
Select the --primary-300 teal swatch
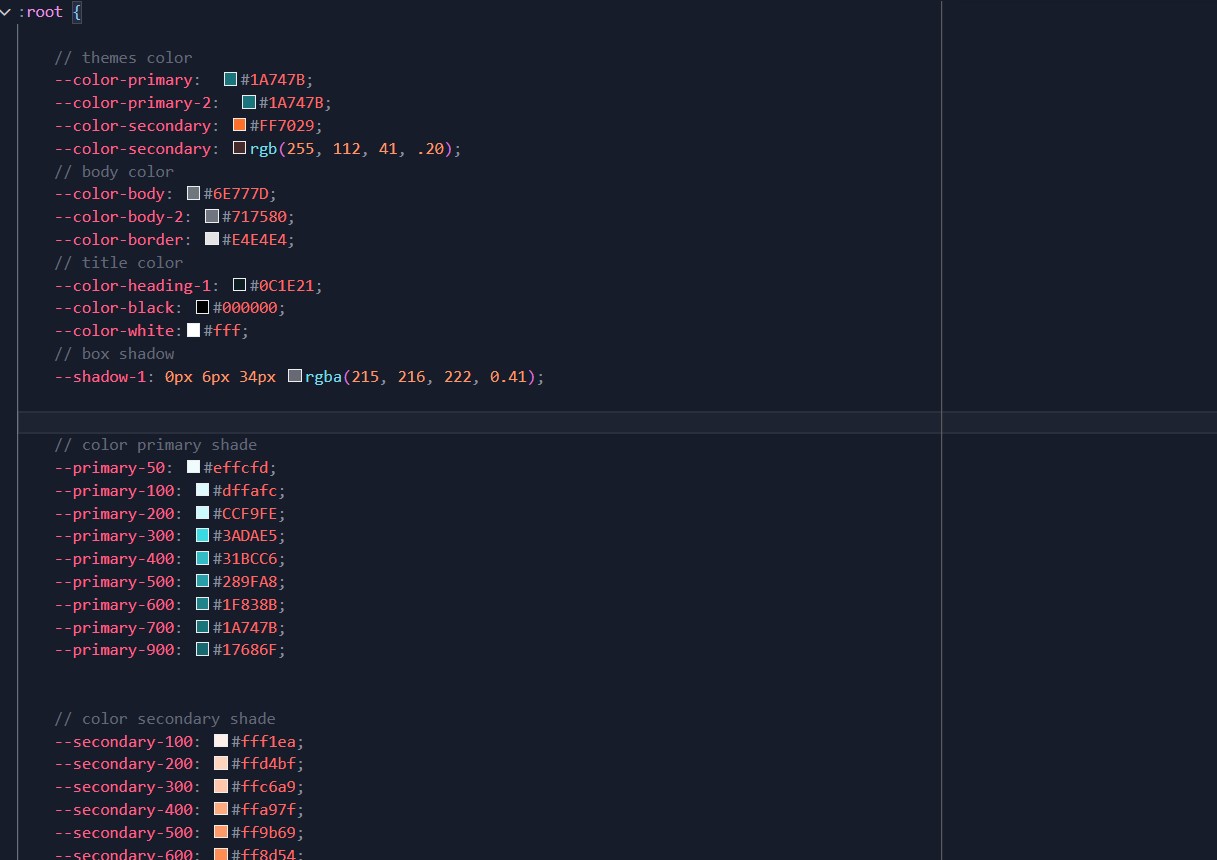[x=201, y=535]
